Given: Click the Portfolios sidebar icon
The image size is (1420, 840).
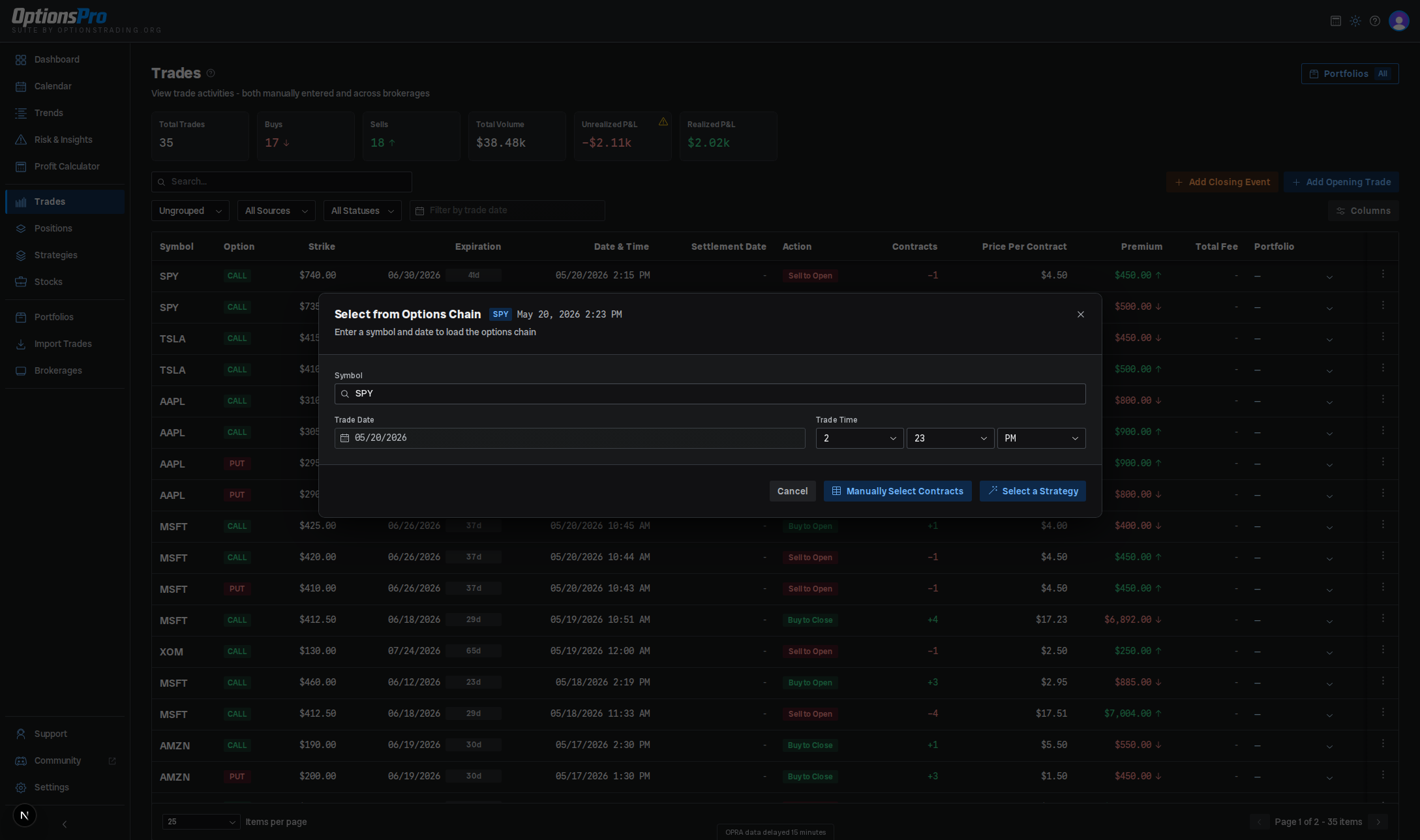Looking at the screenshot, I should click(21, 317).
